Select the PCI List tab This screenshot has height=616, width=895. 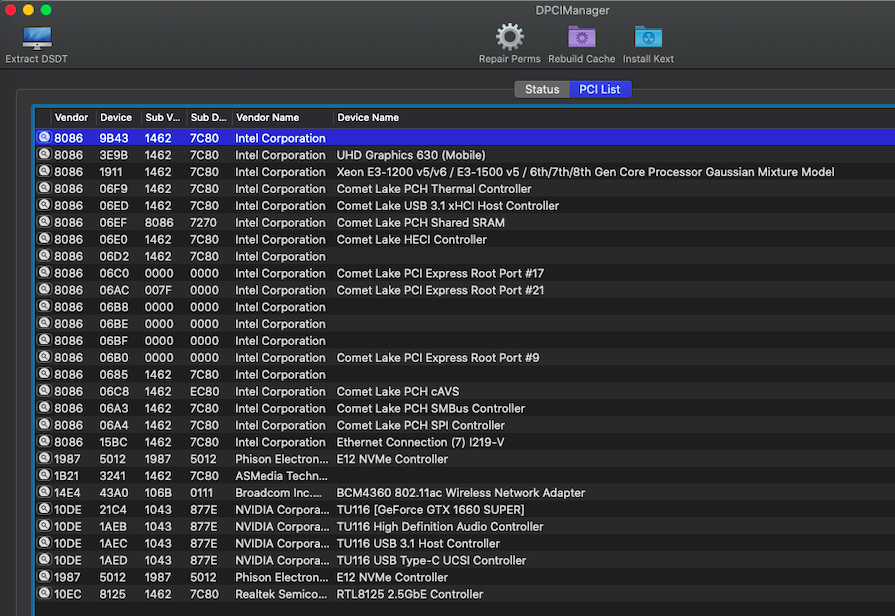(x=600, y=89)
